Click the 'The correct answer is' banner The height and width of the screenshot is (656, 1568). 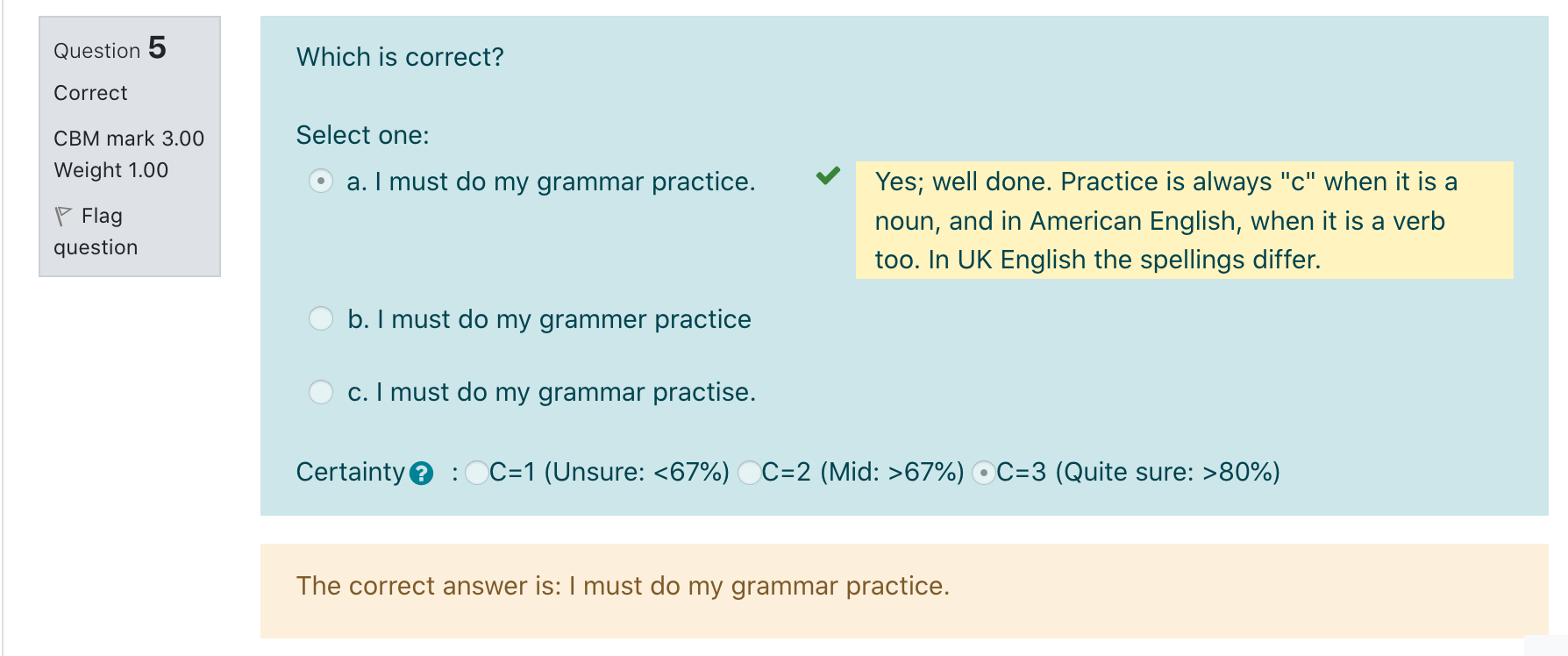point(904,591)
